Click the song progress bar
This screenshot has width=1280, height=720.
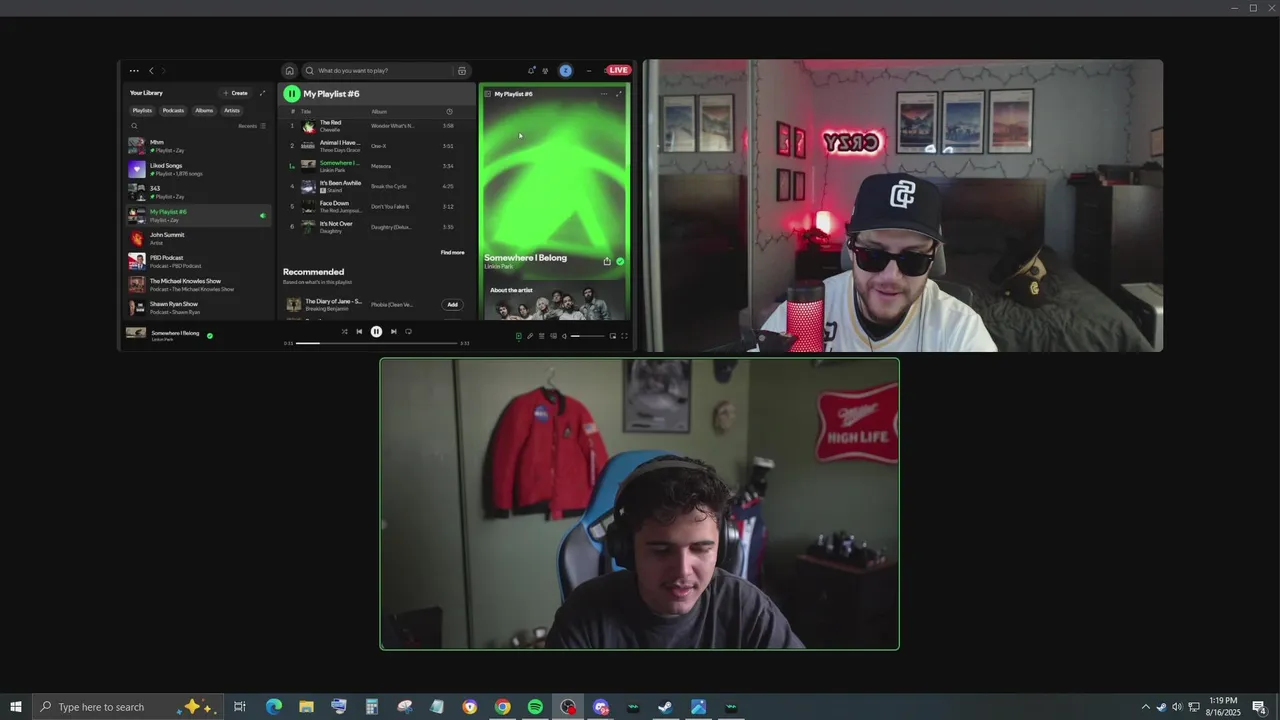pos(376,343)
